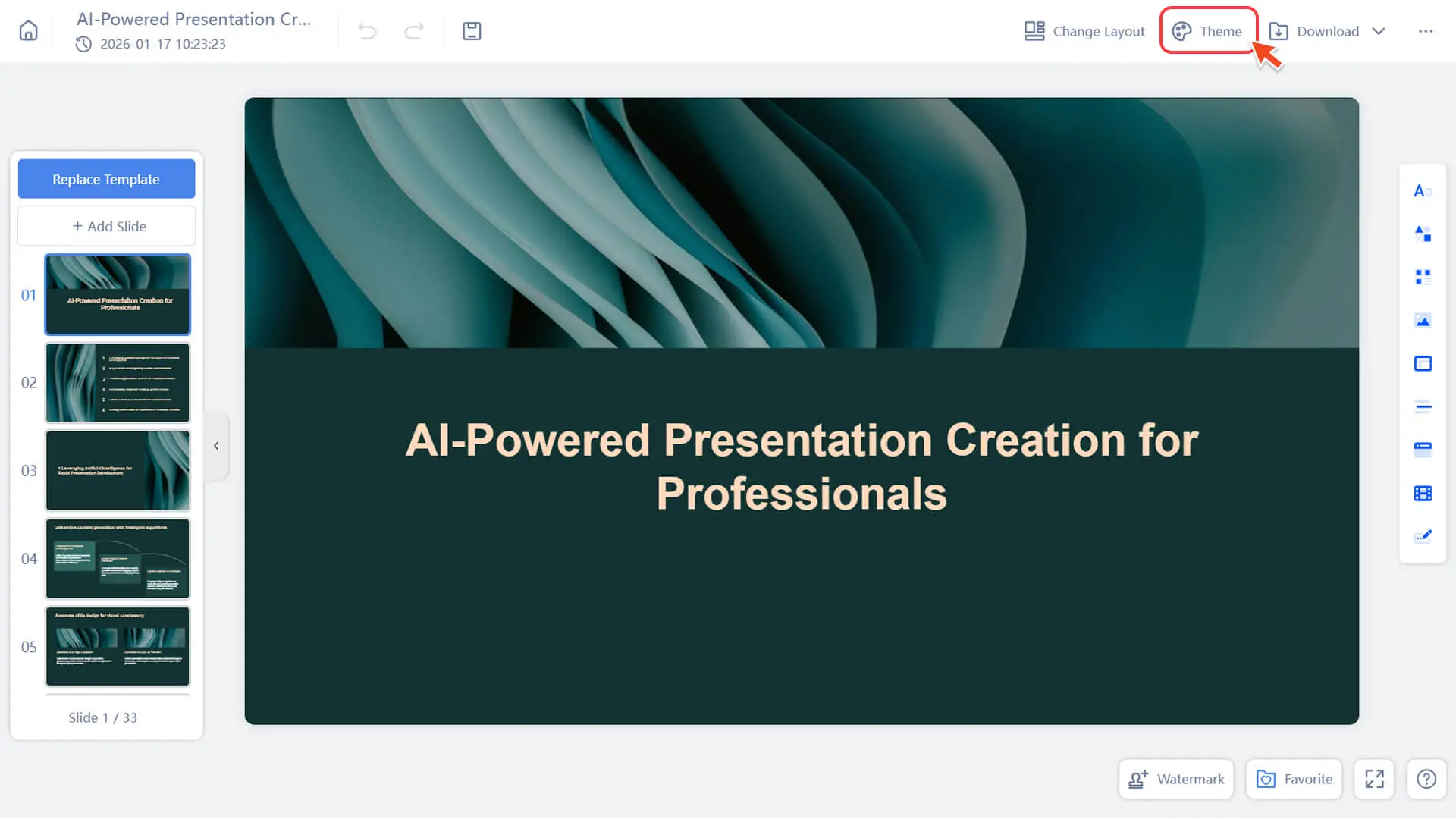This screenshot has width=1456, height=819.
Task: Save presentation with the save icon
Action: click(x=472, y=31)
